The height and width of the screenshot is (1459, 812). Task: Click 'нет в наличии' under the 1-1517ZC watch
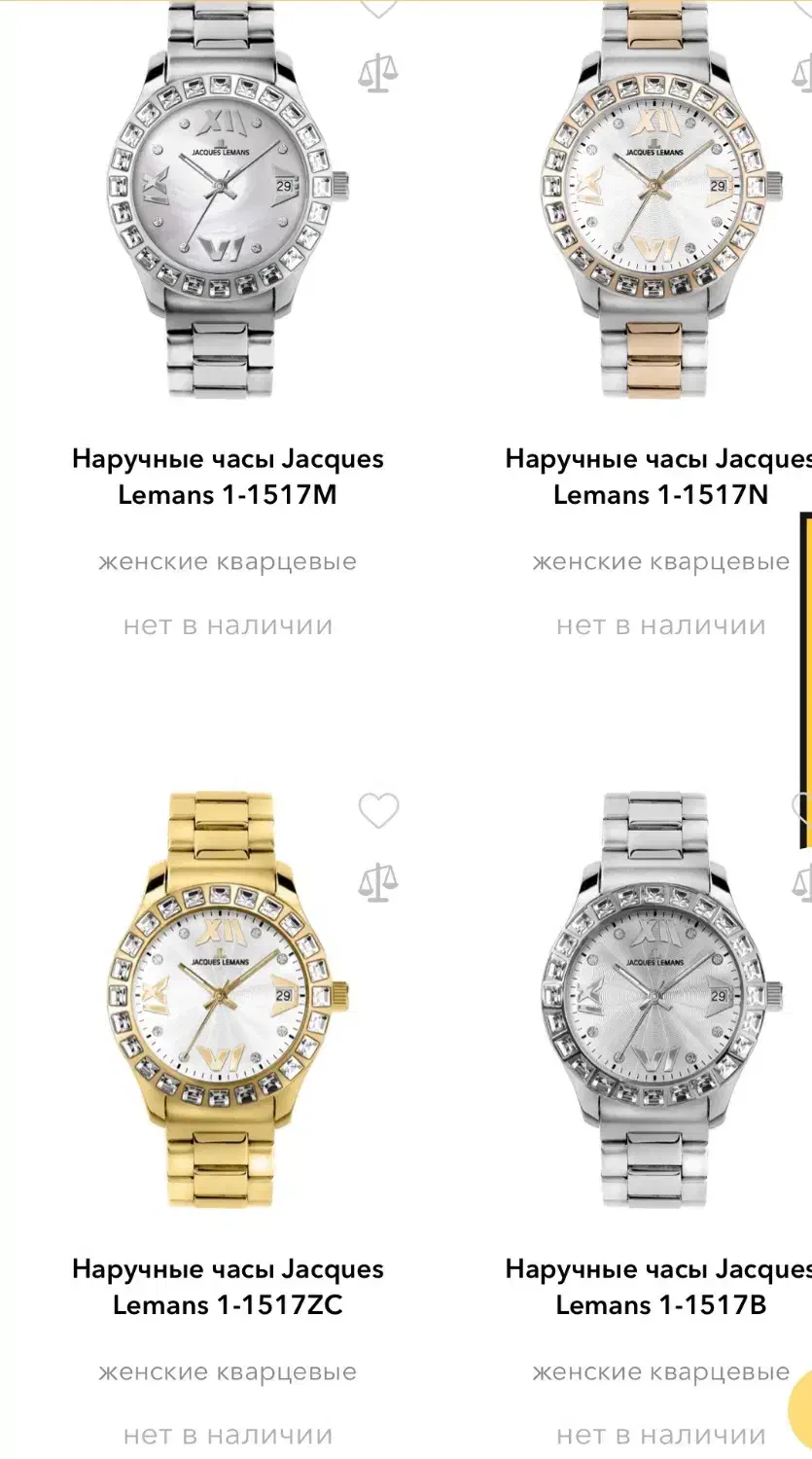pyautogui.click(x=228, y=1436)
